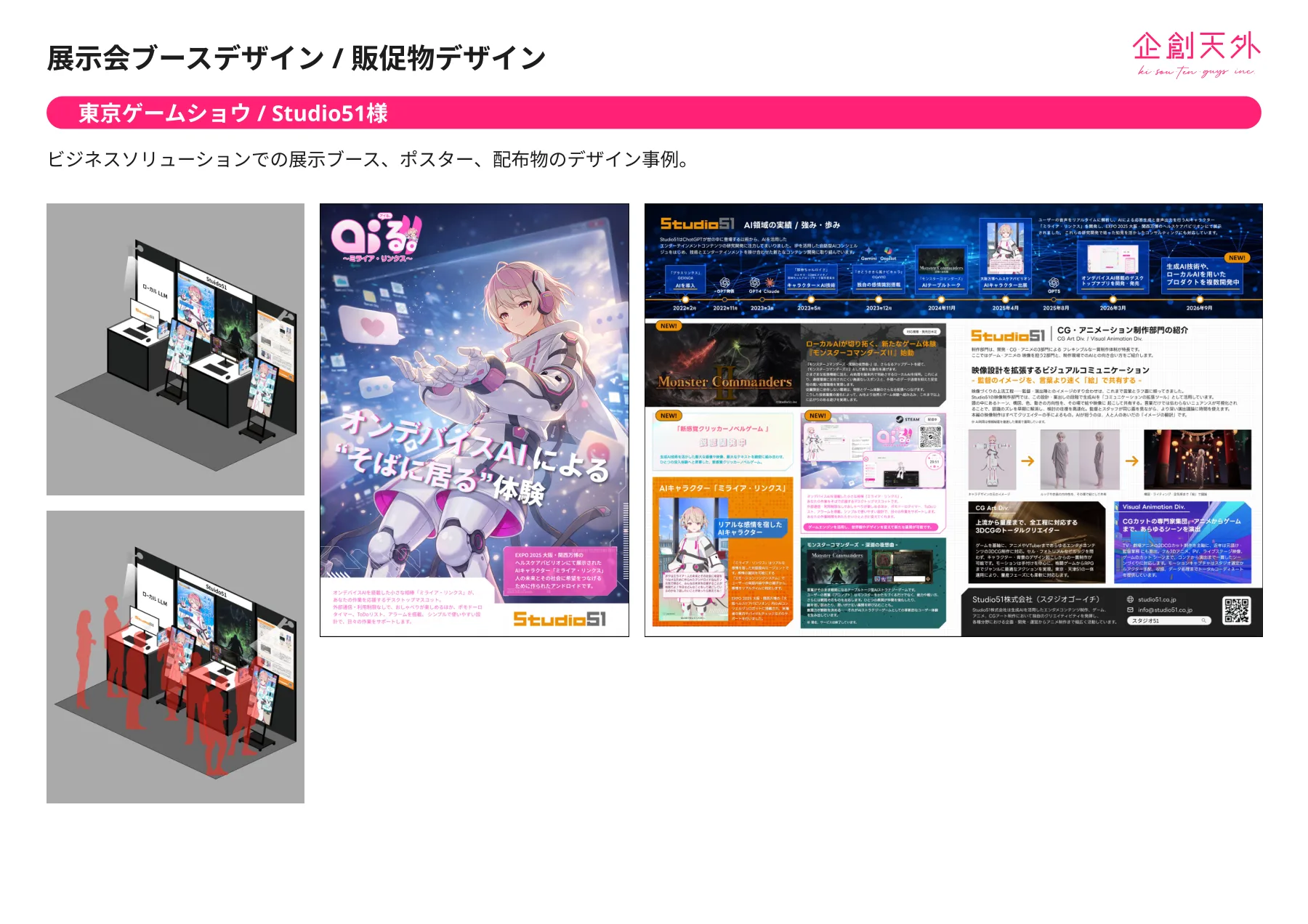
Task: Click the AIキャラクター「ミライア・リンクス」orange panel
Action: point(722,552)
